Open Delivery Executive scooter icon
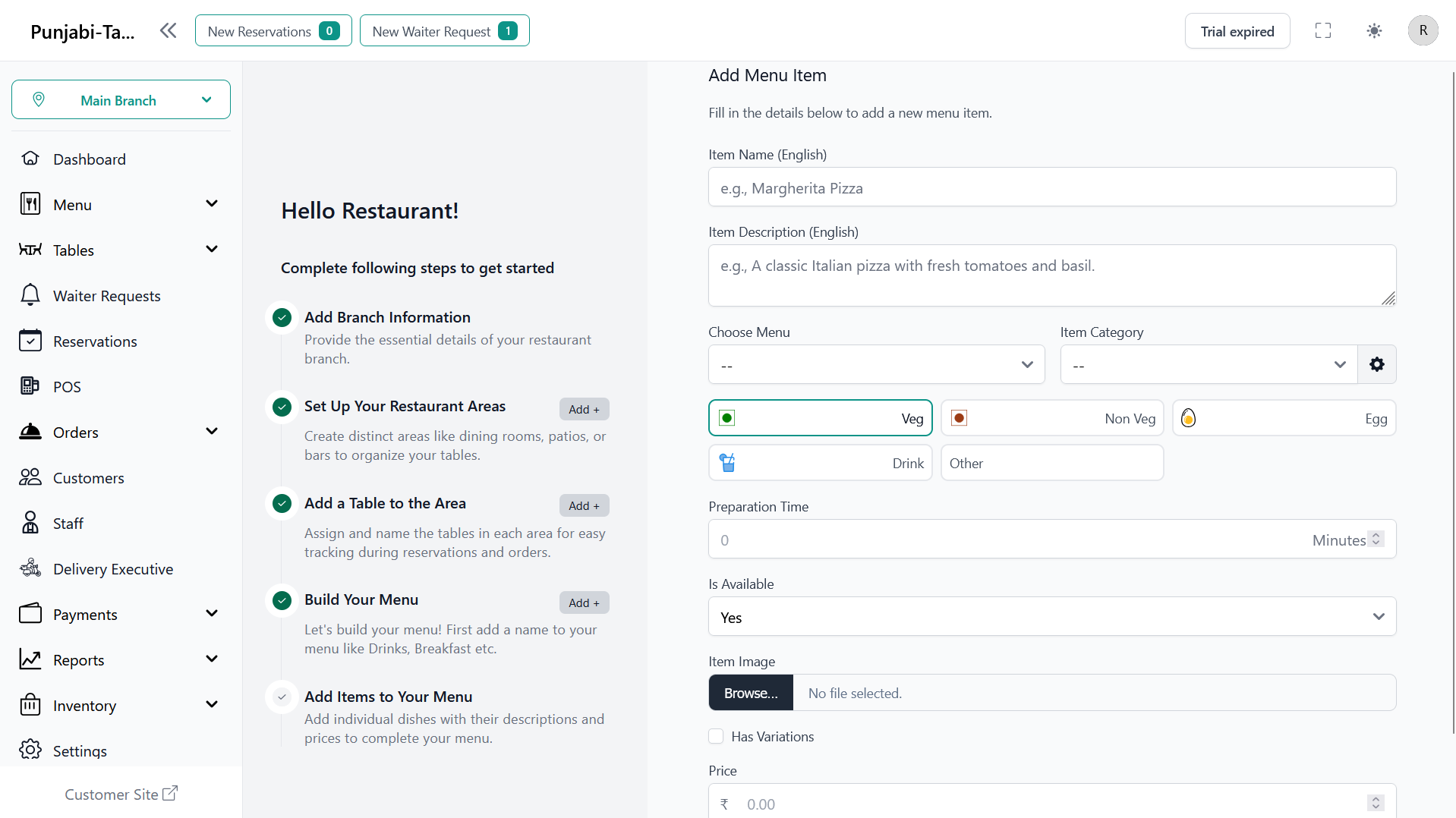Image resolution: width=1456 pixels, height=818 pixels. [30, 568]
